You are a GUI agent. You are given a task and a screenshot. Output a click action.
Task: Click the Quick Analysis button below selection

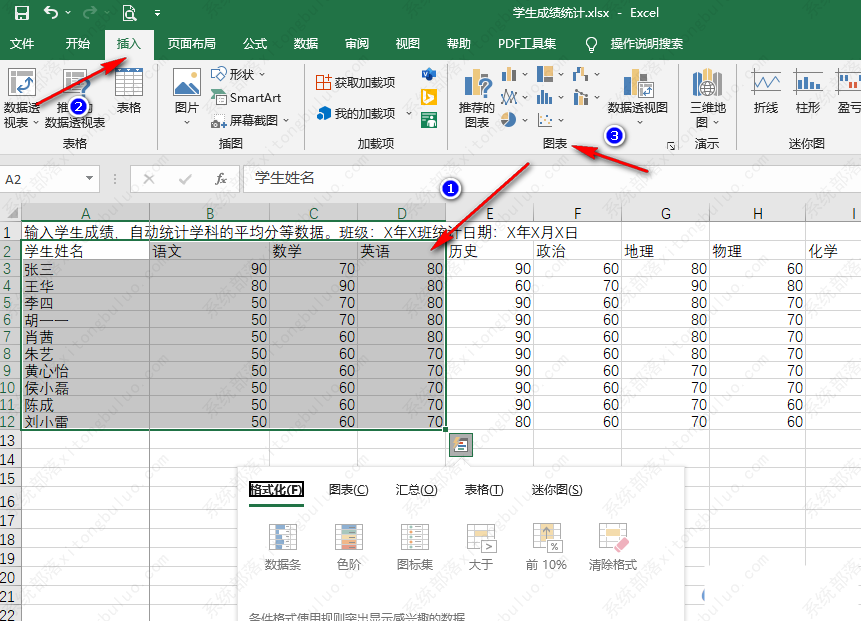[x=461, y=445]
